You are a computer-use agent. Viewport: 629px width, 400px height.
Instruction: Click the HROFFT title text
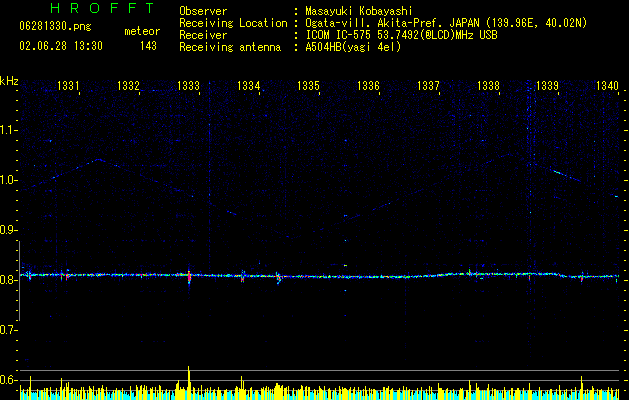pyautogui.click(x=103, y=8)
